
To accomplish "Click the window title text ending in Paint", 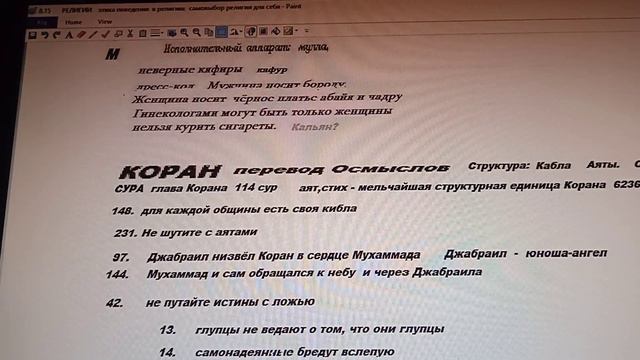I will tap(182, 8).
